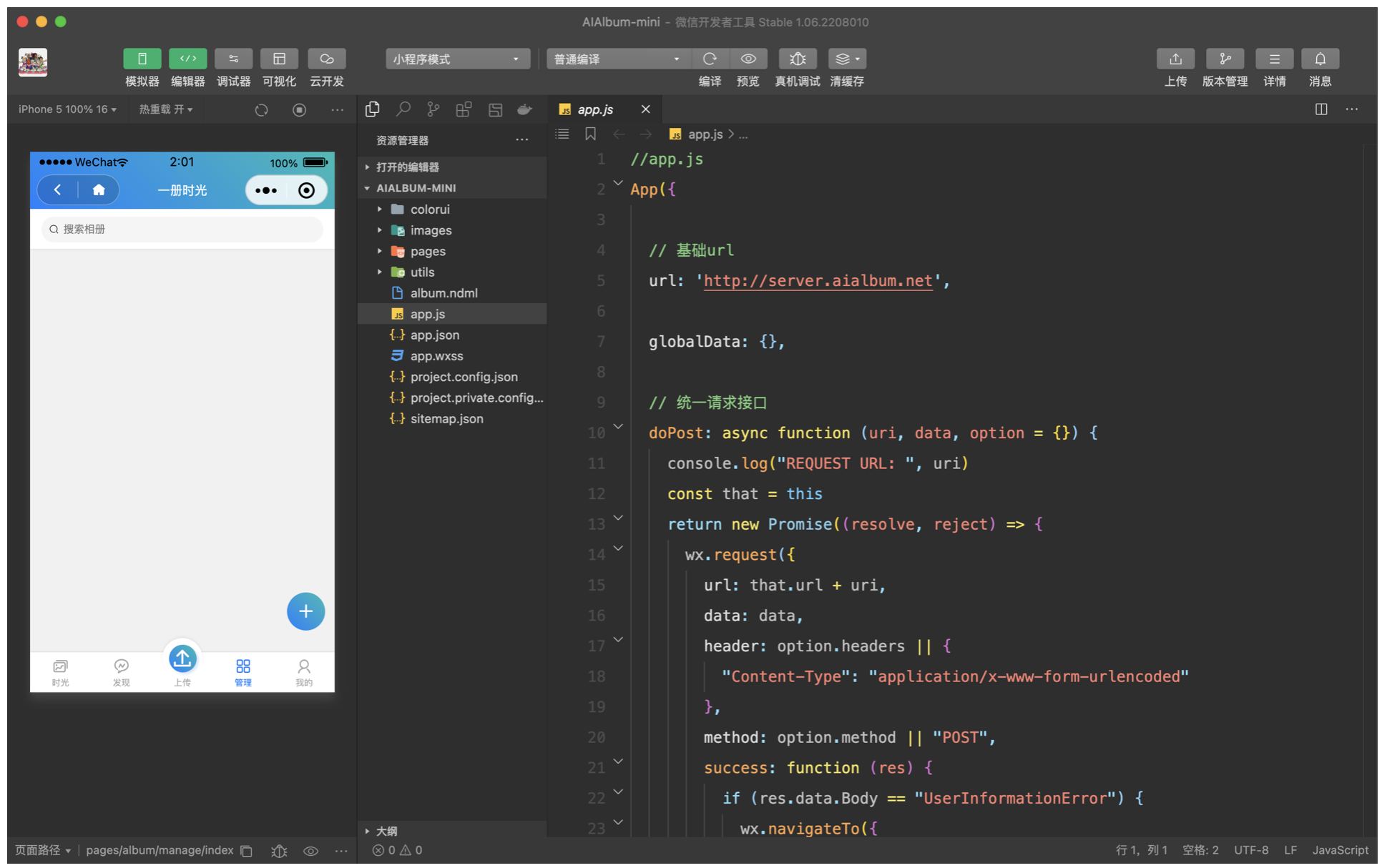
Task: Click the user avatar
Action: tap(33, 62)
